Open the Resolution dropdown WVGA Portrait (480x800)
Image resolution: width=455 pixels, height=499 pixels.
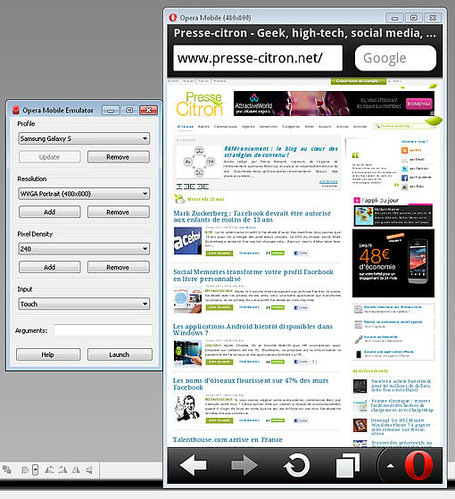(x=84, y=194)
